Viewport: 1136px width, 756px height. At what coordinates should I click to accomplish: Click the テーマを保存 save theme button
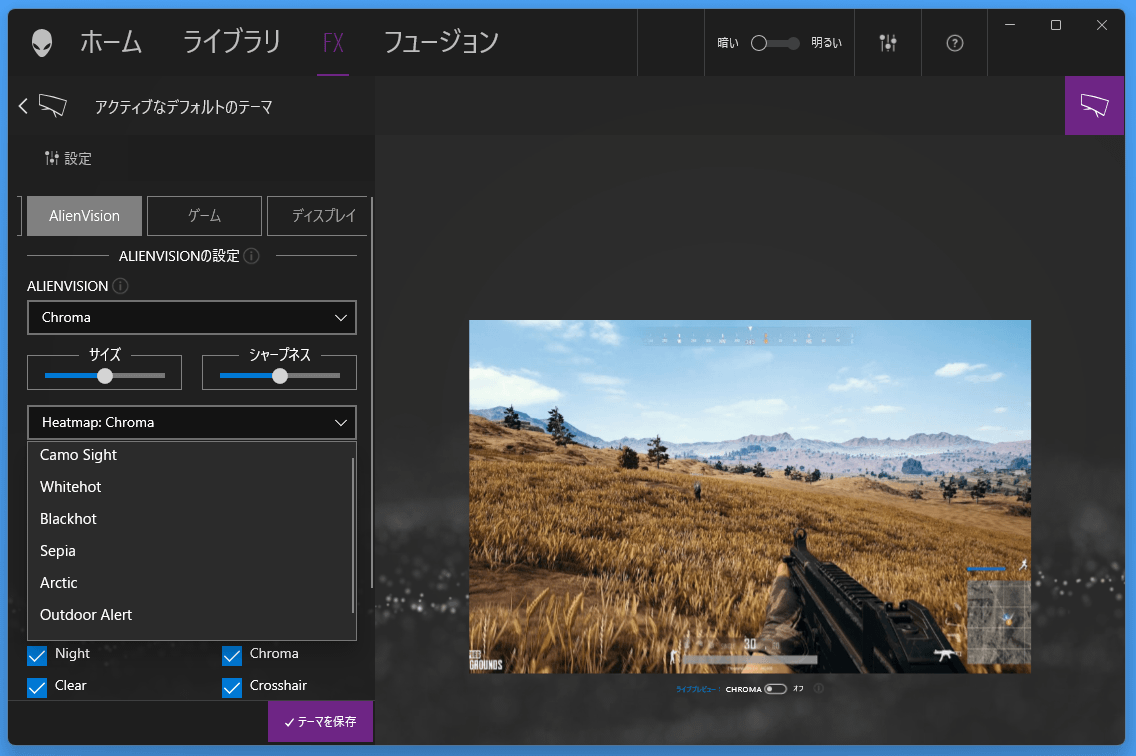click(x=320, y=721)
